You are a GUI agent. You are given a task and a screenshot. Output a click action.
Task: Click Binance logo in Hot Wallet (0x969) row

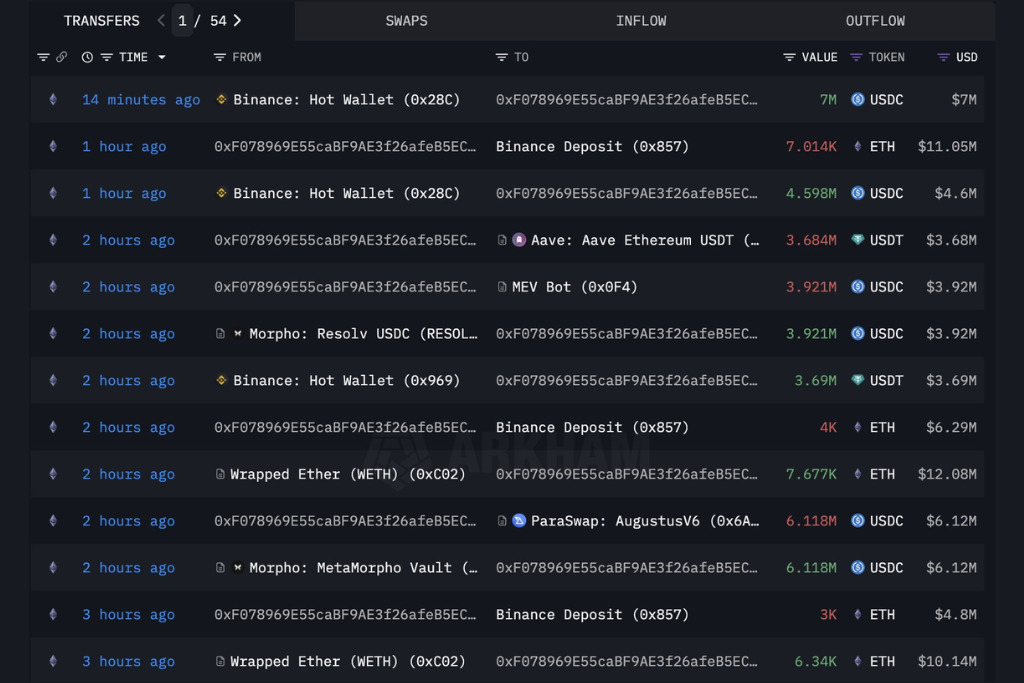coord(221,380)
